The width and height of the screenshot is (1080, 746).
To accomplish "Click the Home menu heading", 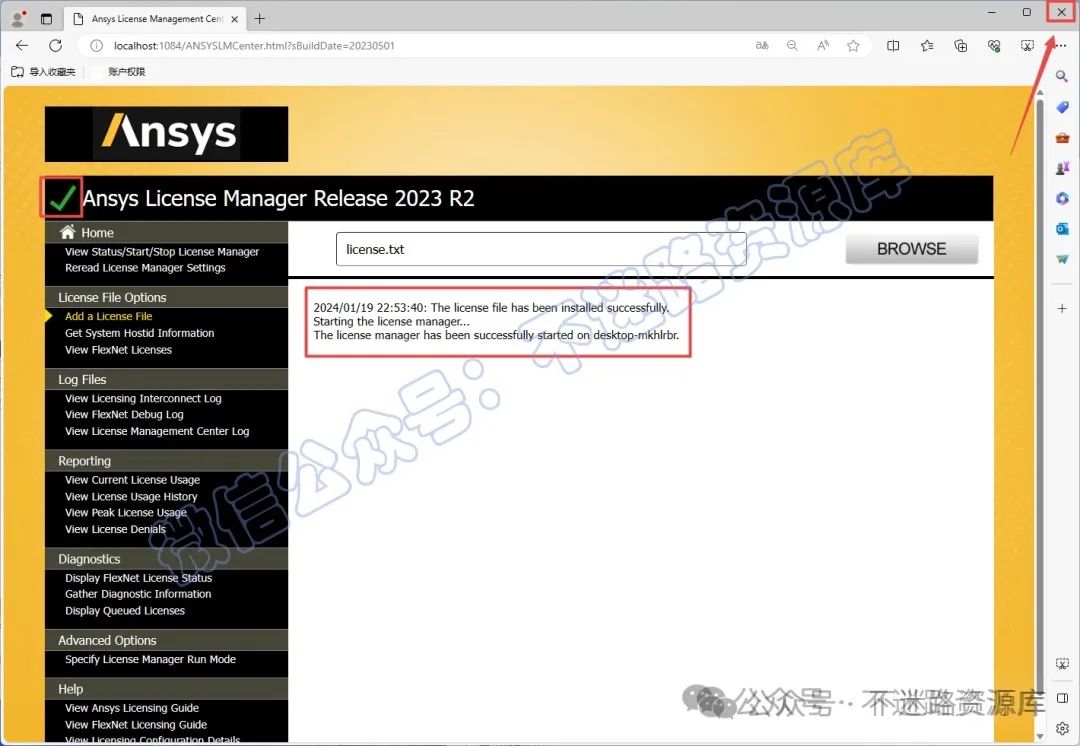I will click(97, 233).
